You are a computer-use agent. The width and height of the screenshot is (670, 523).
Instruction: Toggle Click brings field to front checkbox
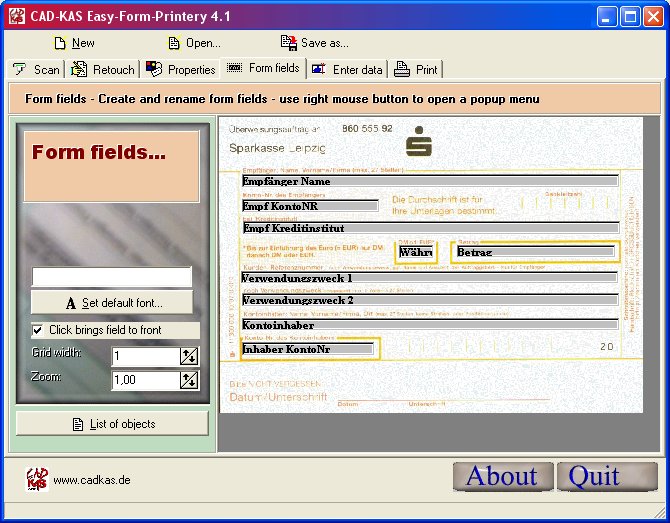tap(38, 330)
